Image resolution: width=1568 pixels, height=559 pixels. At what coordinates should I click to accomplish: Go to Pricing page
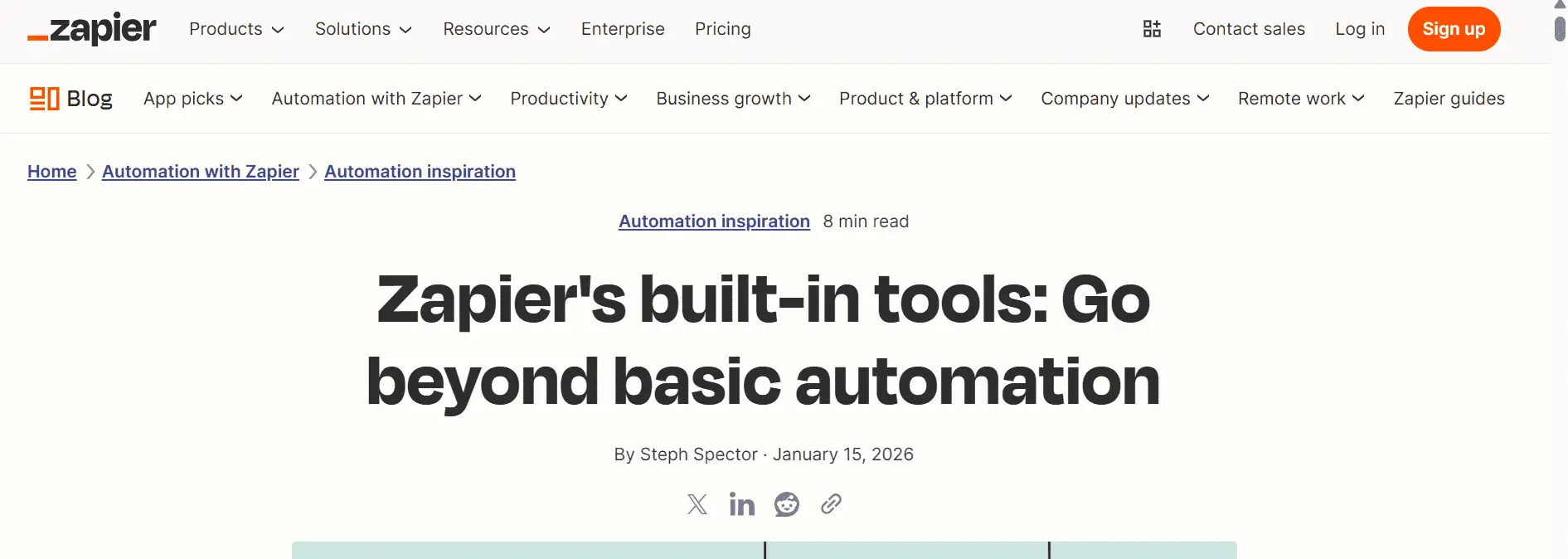point(723,29)
